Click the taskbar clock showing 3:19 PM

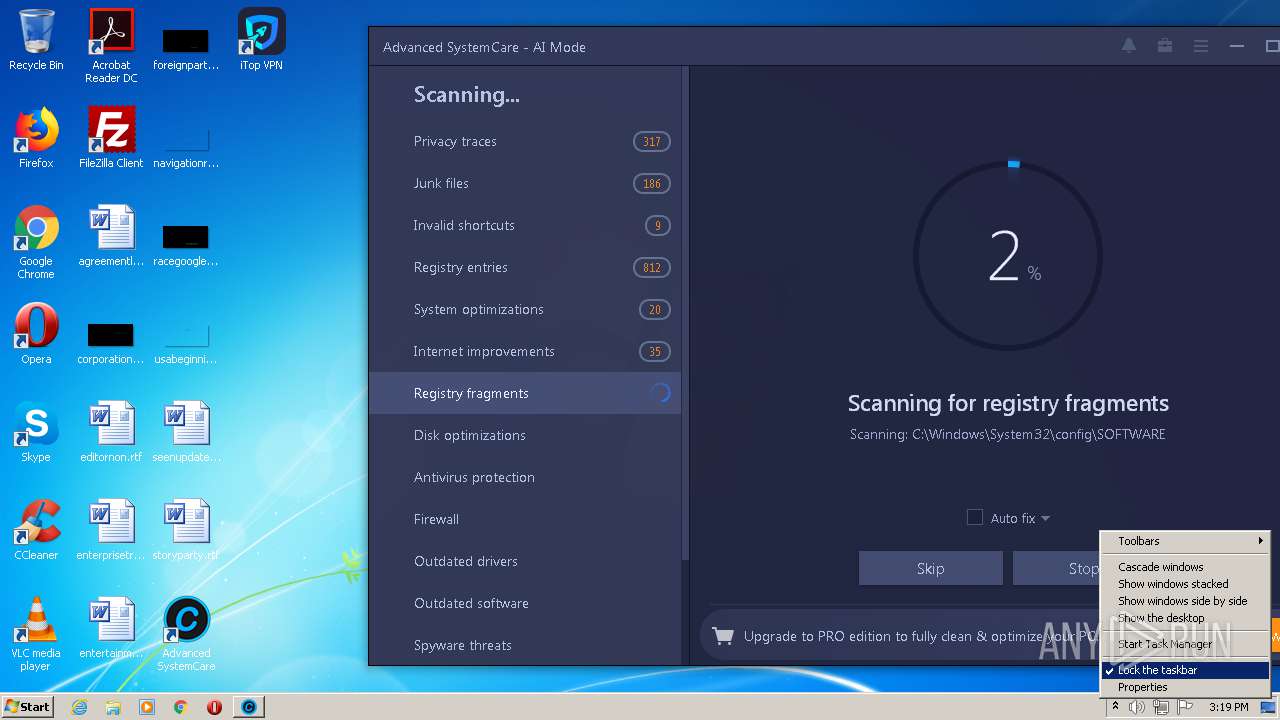click(1228, 707)
